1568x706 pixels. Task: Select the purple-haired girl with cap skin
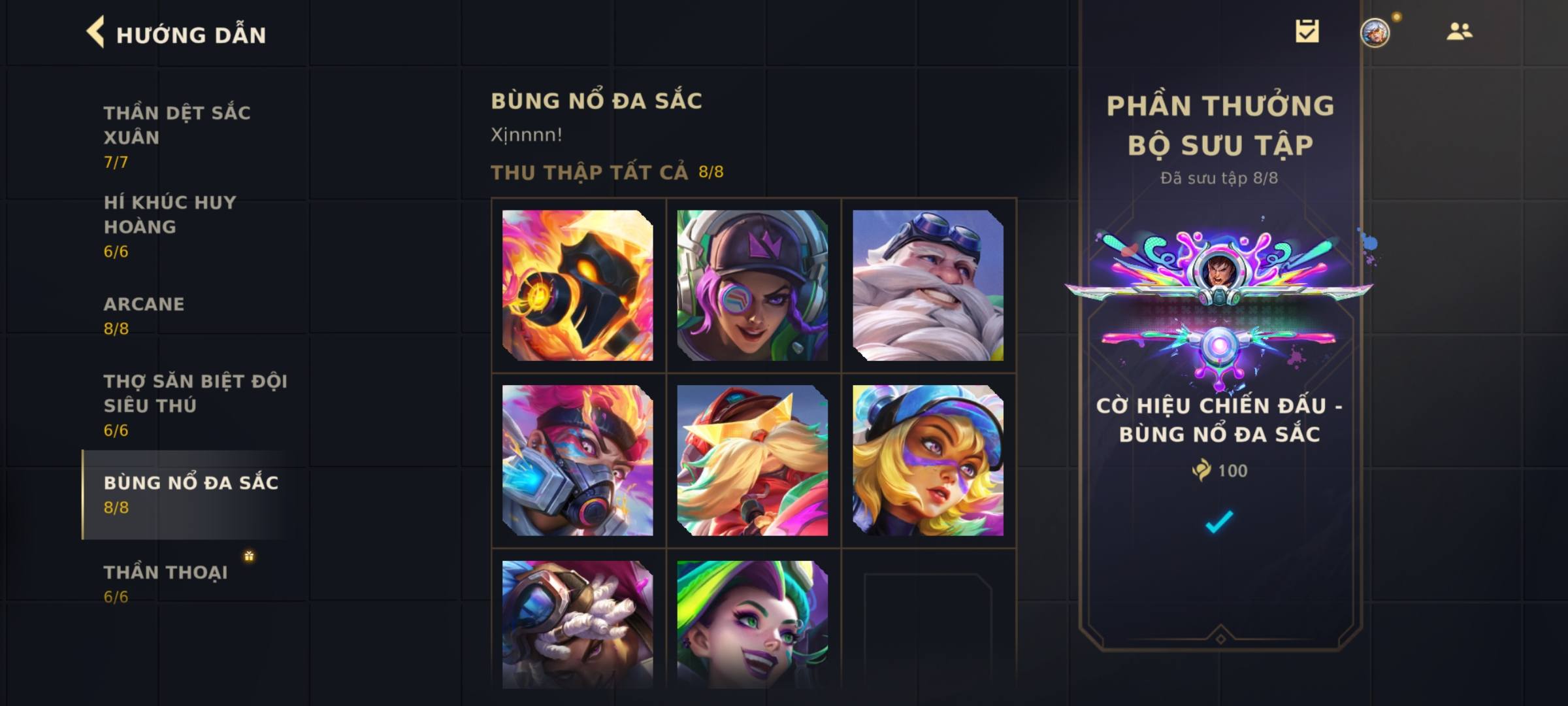[x=753, y=285]
